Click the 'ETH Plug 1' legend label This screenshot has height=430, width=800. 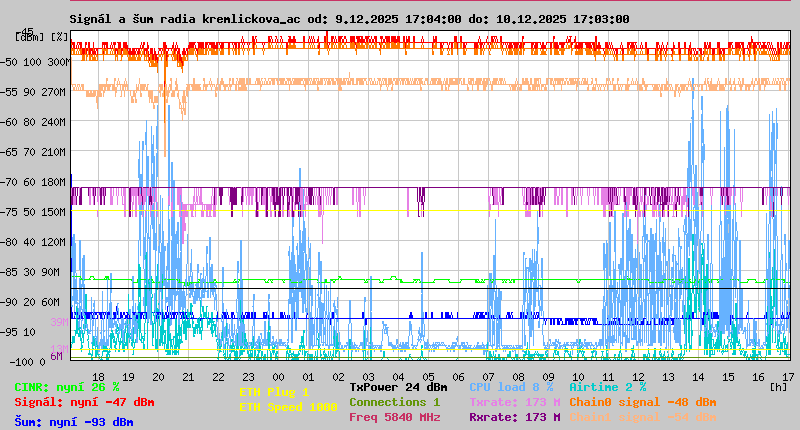coord(274,392)
